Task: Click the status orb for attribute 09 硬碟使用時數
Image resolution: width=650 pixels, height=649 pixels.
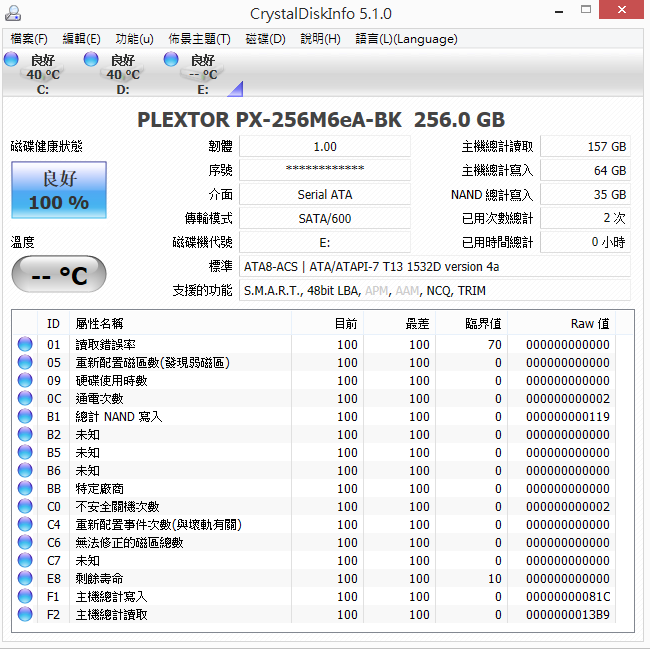Action: [x=24, y=381]
